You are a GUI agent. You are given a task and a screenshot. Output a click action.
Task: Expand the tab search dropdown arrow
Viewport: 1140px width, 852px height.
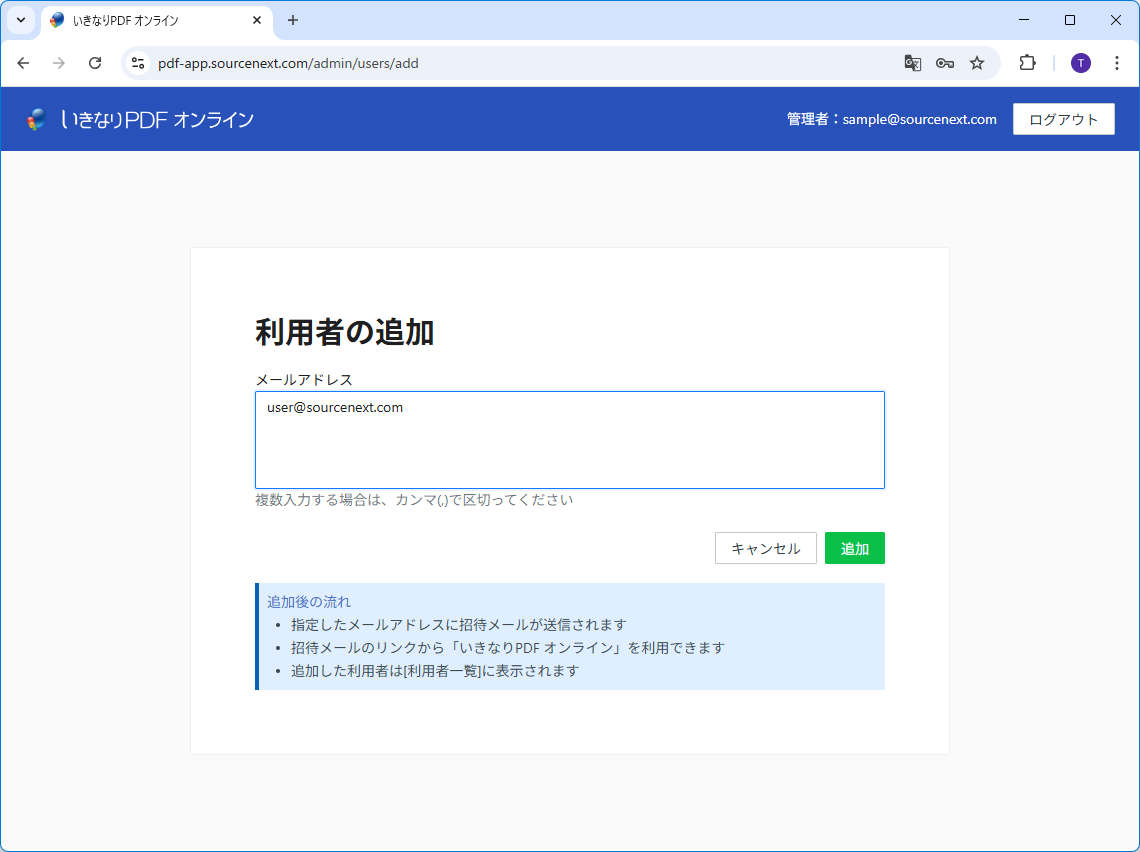click(x=20, y=20)
